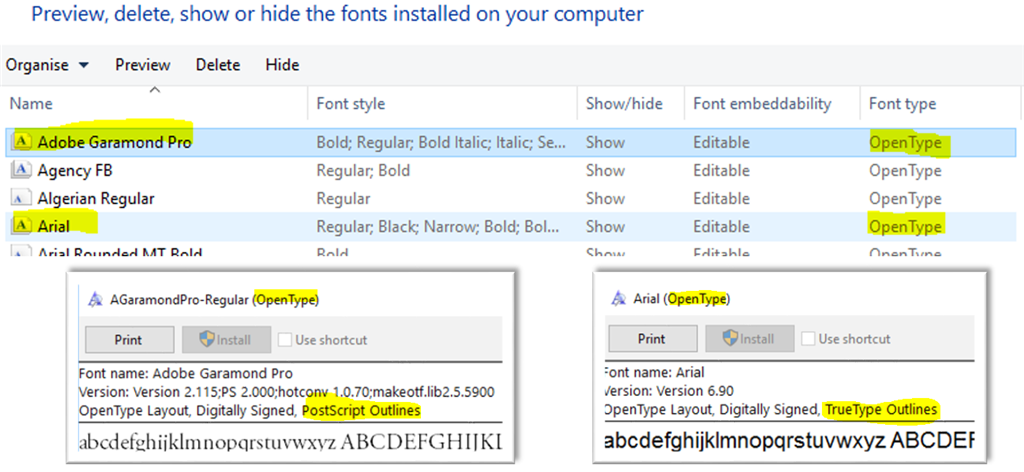The height and width of the screenshot is (472, 1024).
Task: Click 'Regular; Black; Narrow; Bold' style cell
Action: click(438, 227)
